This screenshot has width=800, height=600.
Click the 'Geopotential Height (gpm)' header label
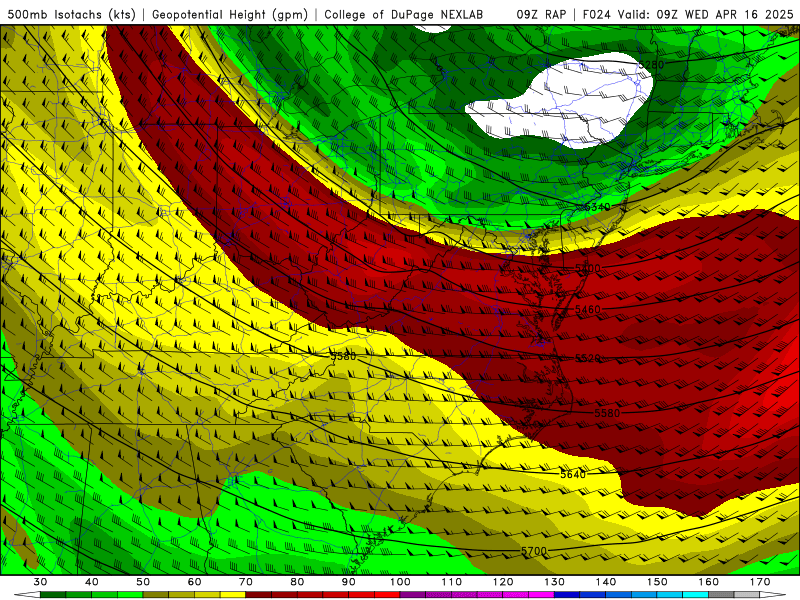[x=230, y=15]
